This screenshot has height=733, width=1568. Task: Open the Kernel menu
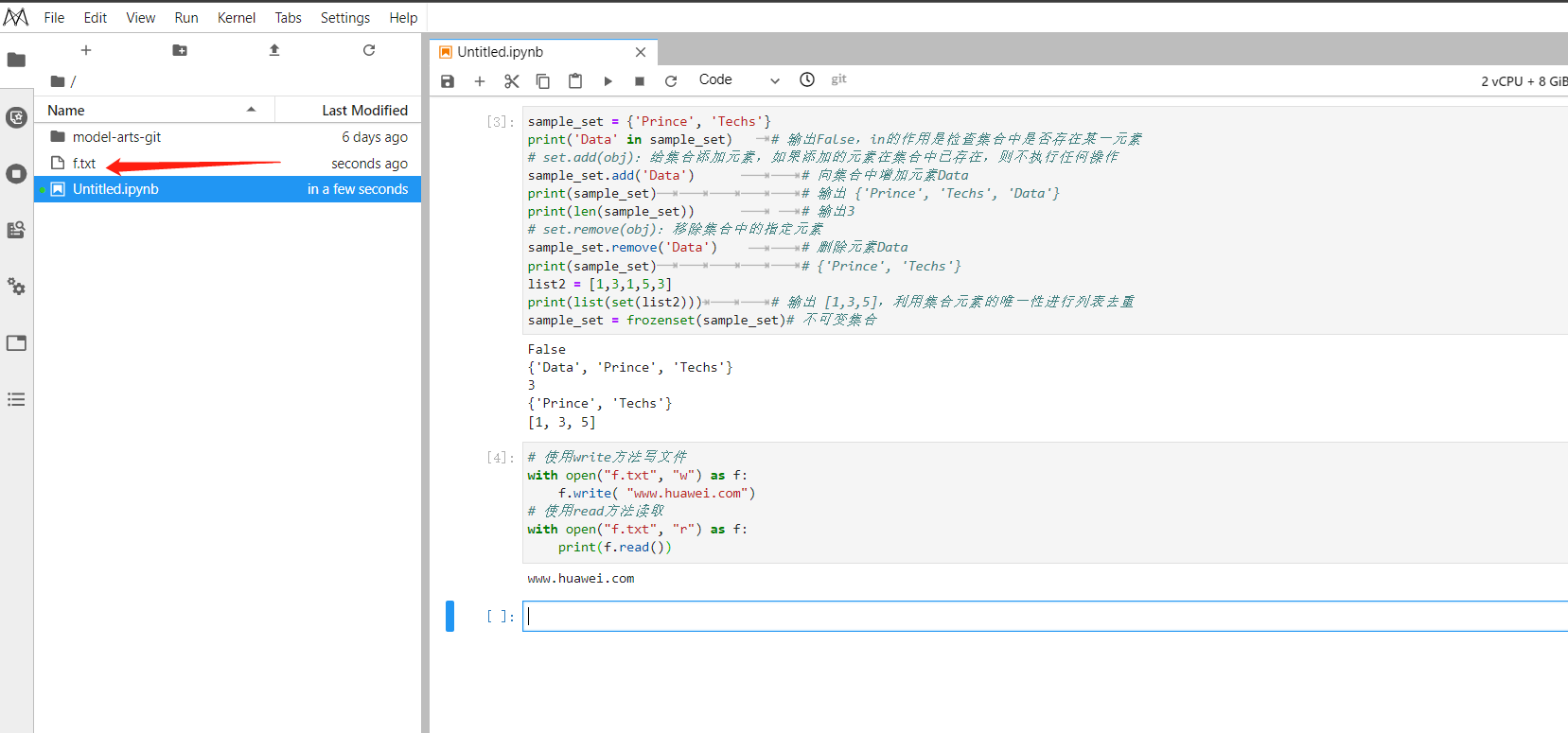point(237,18)
